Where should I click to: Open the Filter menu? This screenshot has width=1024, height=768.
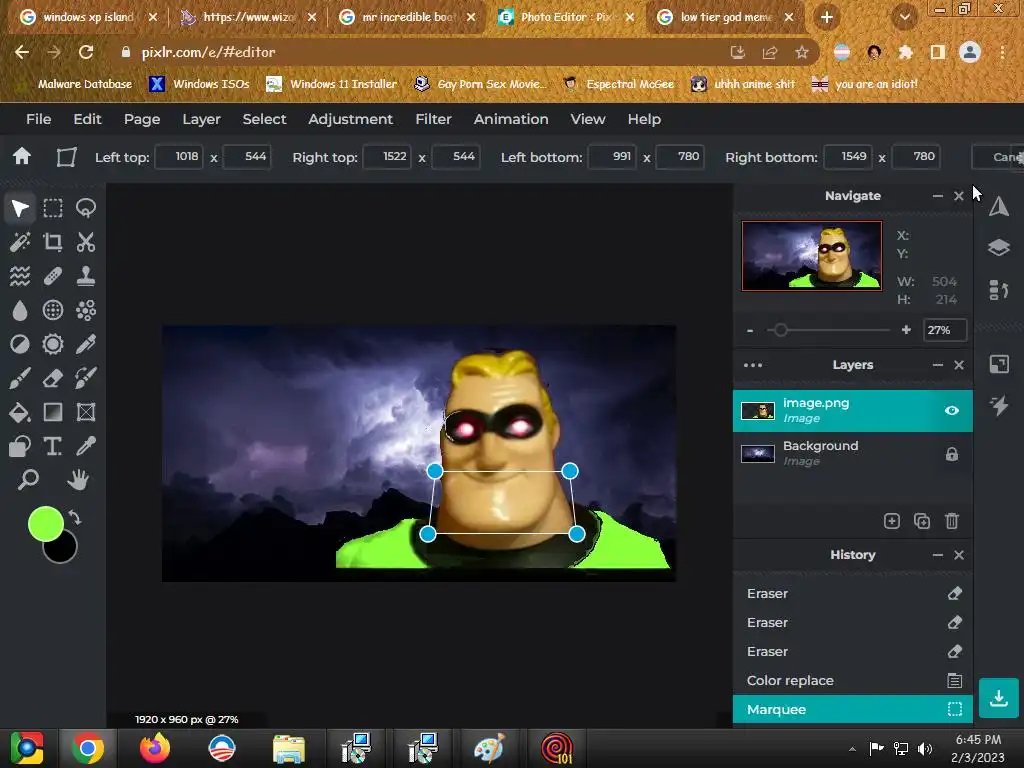pyautogui.click(x=433, y=119)
